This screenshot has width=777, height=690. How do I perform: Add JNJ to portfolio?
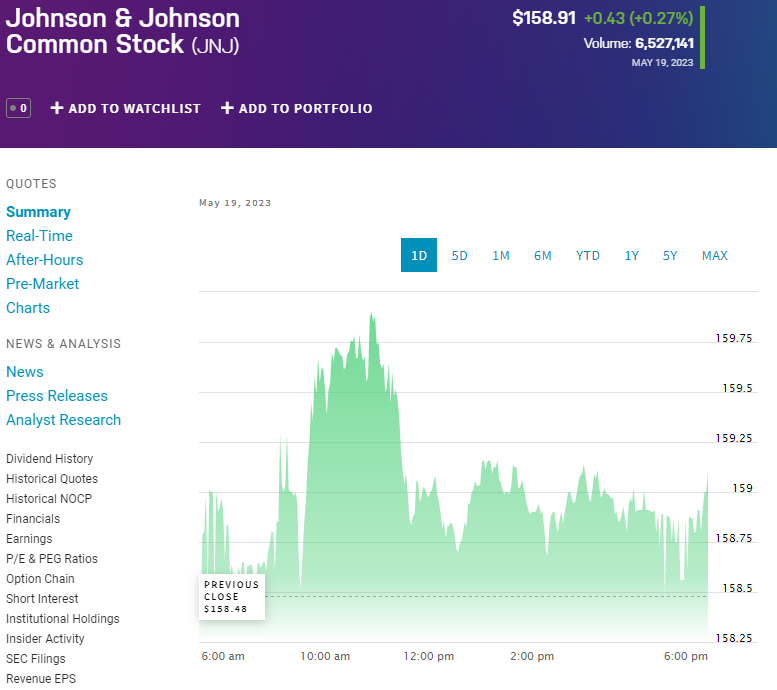point(296,108)
